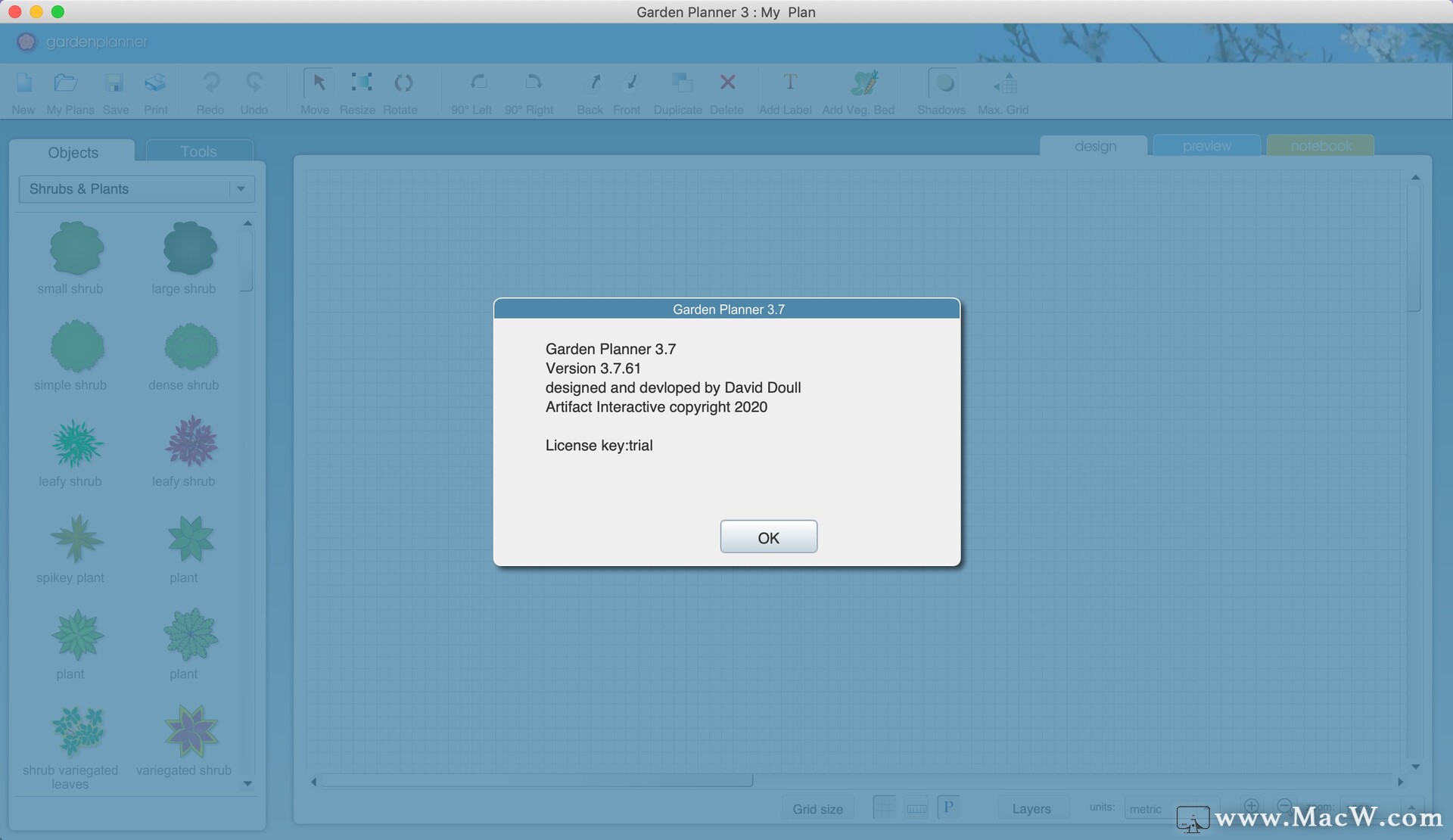Switch to the Tools tab
This screenshot has height=840, width=1453.
[198, 151]
